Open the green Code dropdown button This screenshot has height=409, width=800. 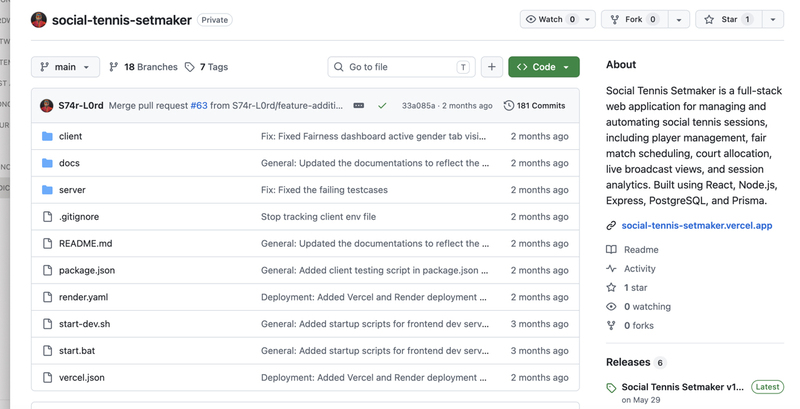[x=544, y=67]
